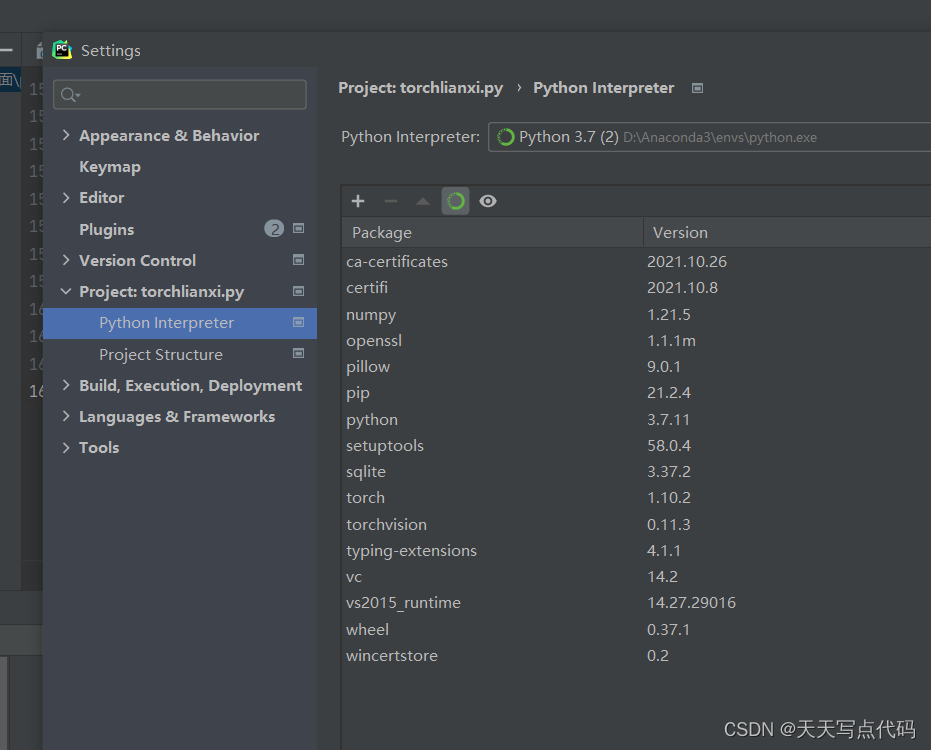This screenshot has width=931, height=750.
Task: Select the torch package row
Action: (x=636, y=498)
